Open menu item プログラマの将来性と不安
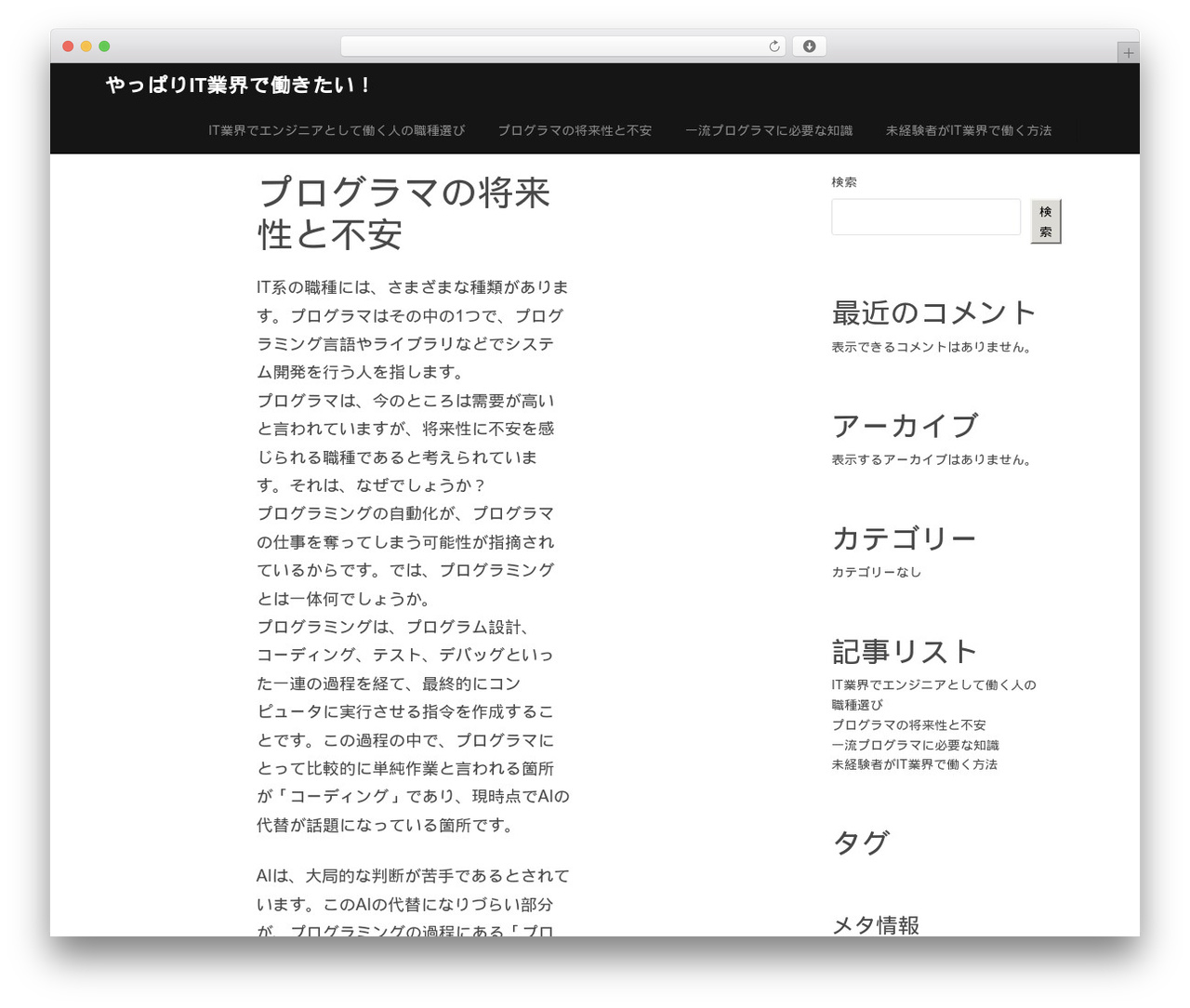 575,131
